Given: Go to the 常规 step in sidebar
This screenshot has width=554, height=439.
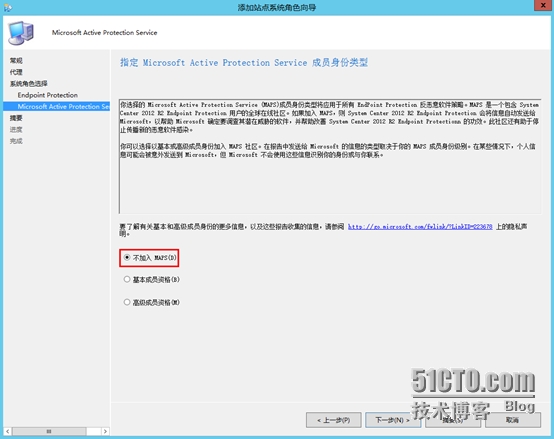Looking at the screenshot, I should coord(16,60).
